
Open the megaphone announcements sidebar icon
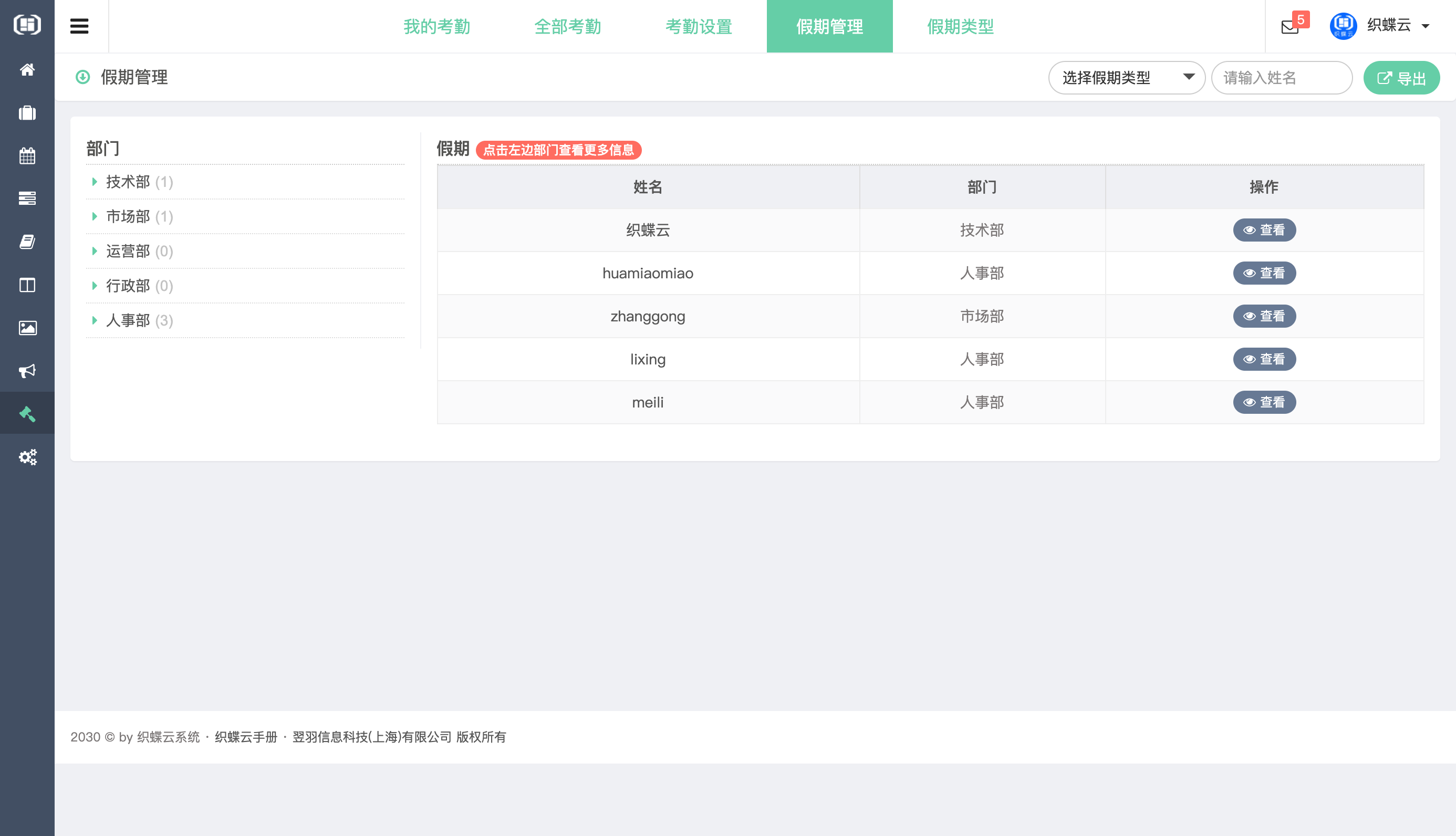(27, 371)
